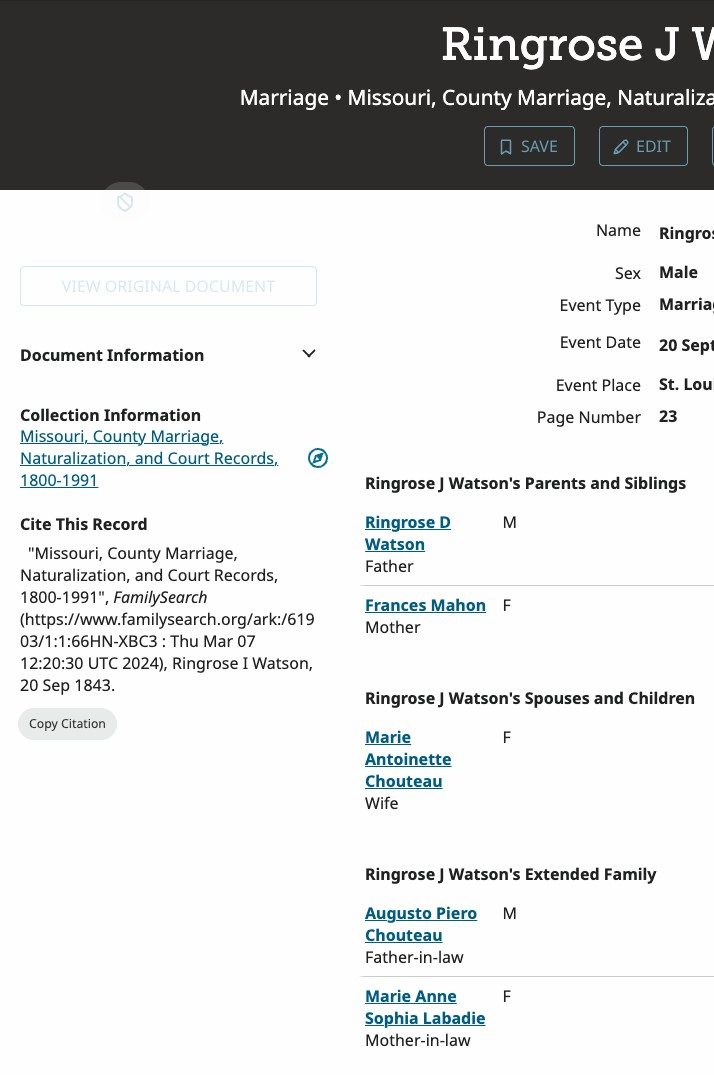The image size is (714, 1075).
Task: Click the Mother relationship label under Frances Mahon
Action: tap(392, 627)
